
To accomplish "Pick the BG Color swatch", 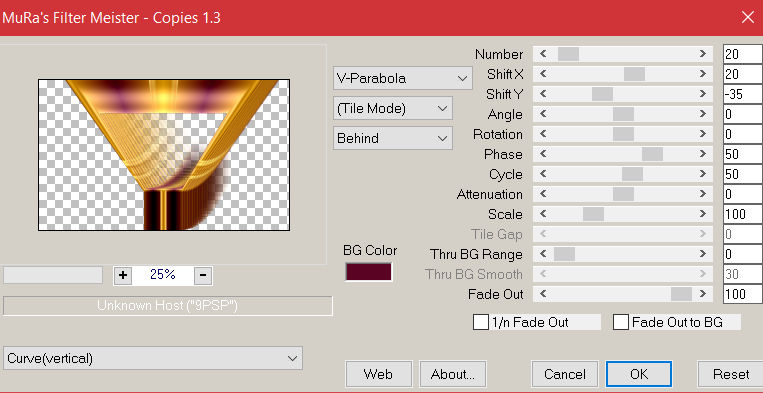I will point(368,272).
